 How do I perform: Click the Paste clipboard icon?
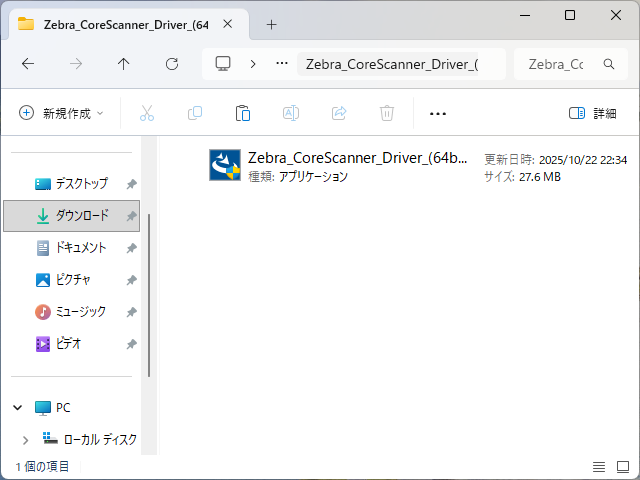pyautogui.click(x=243, y=113)
